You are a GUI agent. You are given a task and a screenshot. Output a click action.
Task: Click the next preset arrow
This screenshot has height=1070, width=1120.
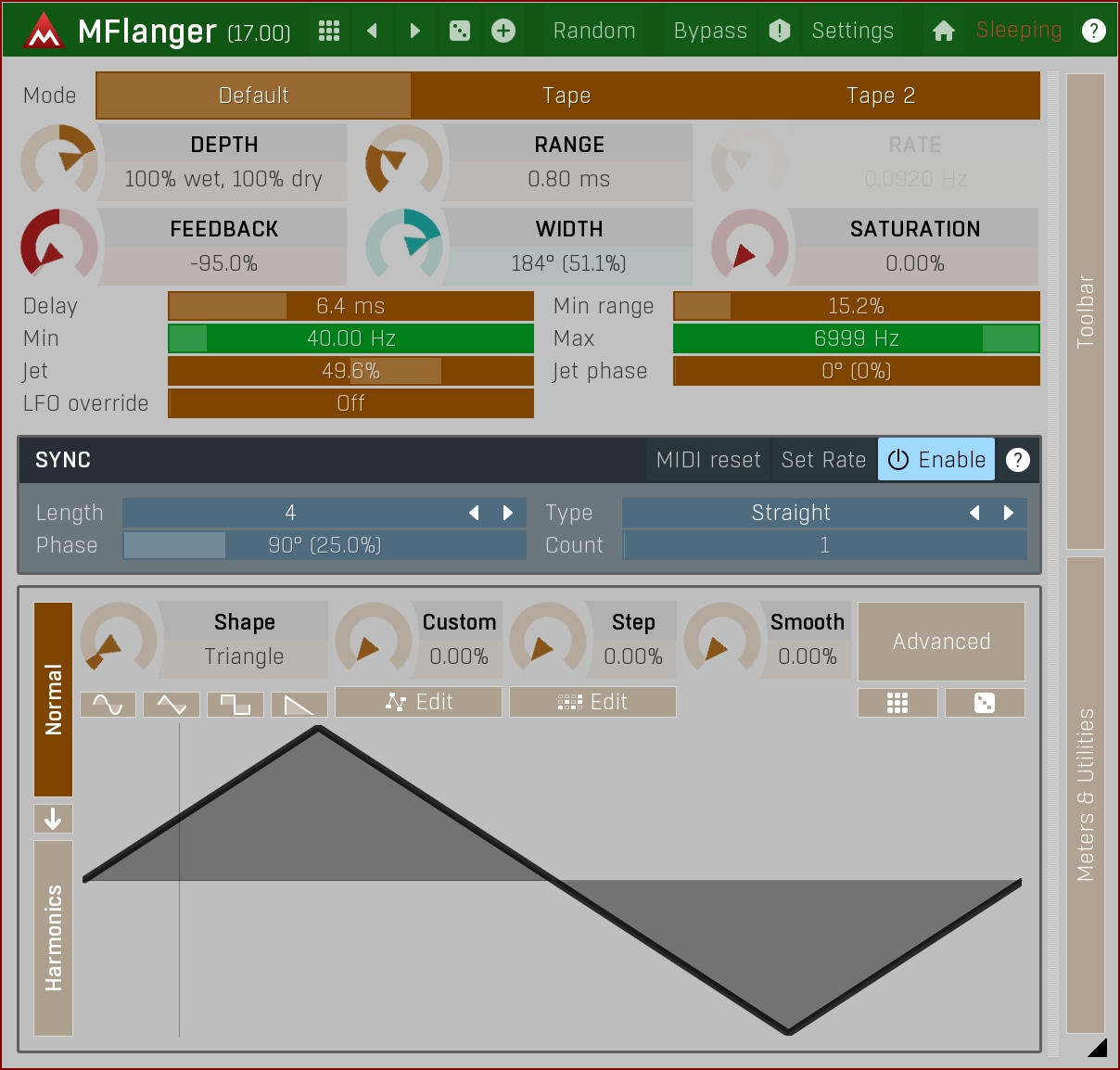click(x=414, y=31)
